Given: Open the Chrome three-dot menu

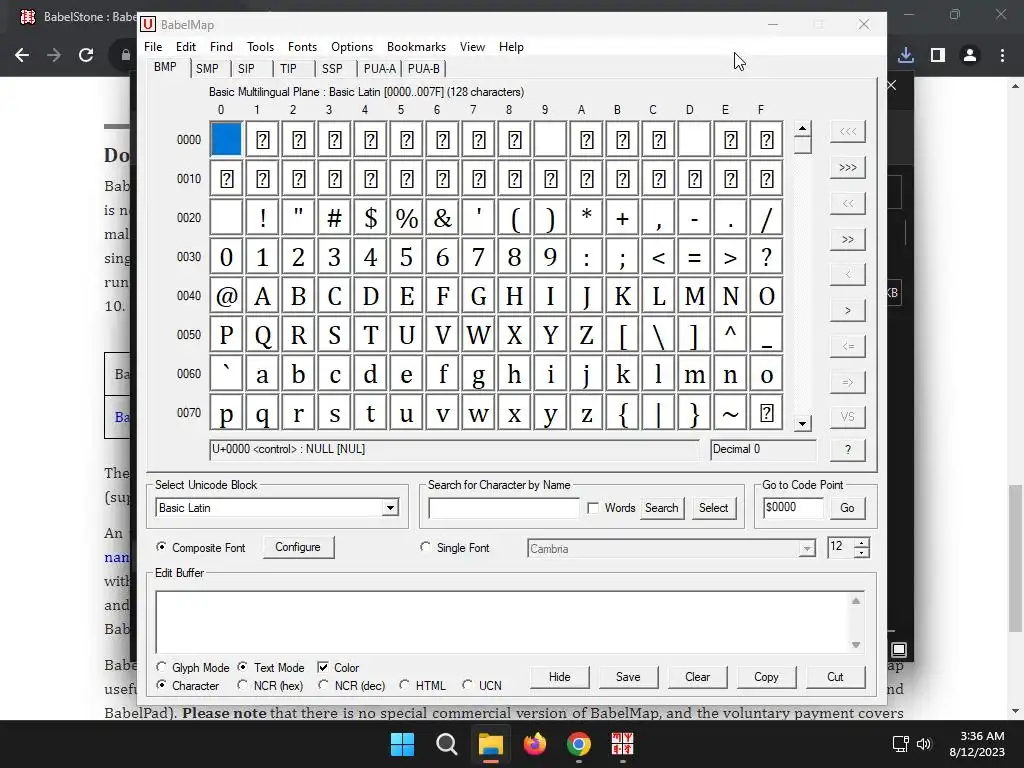Looking at the screenshot, I should pyautogui.click(x=1002, y=55).
